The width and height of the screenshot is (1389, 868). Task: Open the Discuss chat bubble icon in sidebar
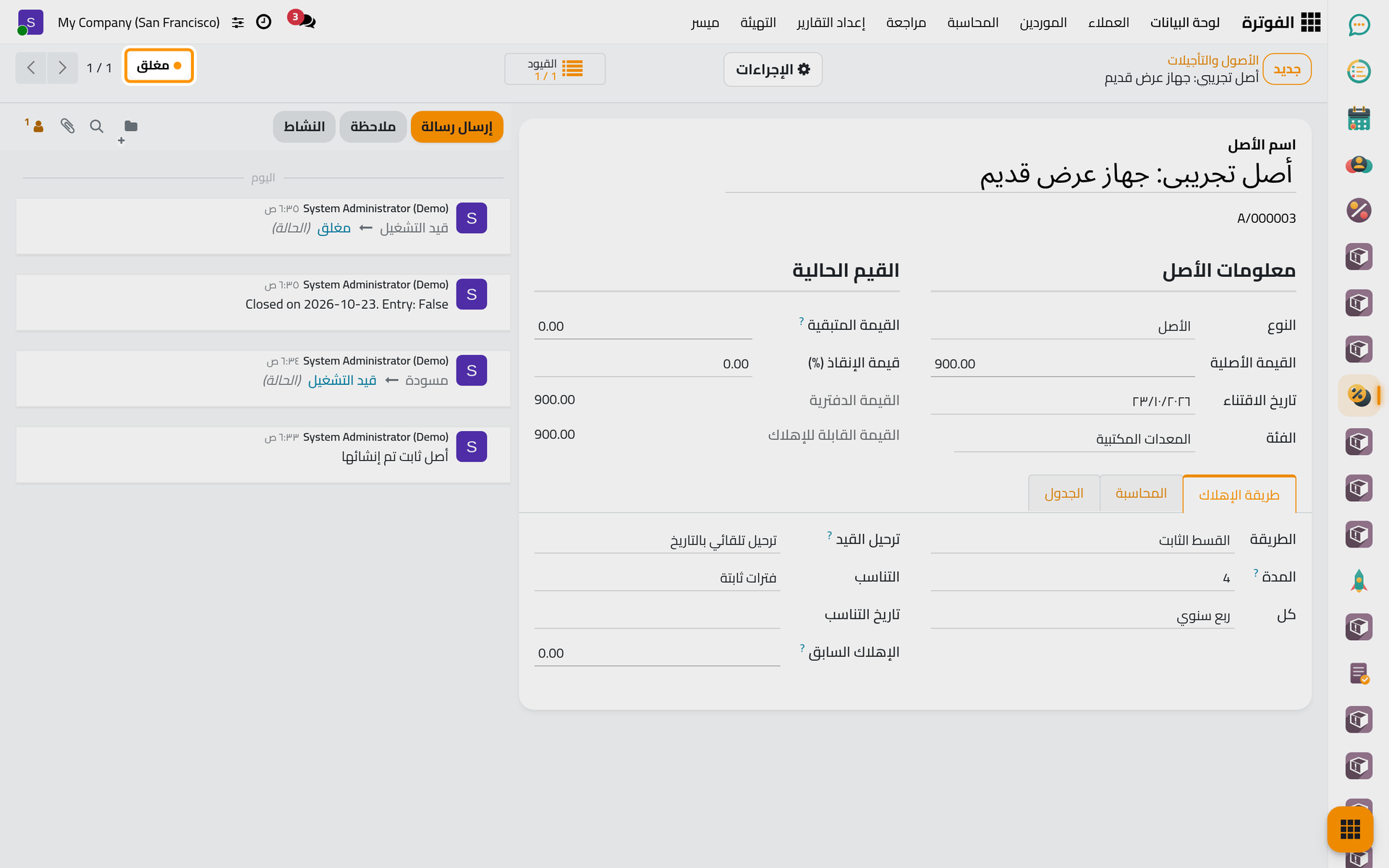1359,25
